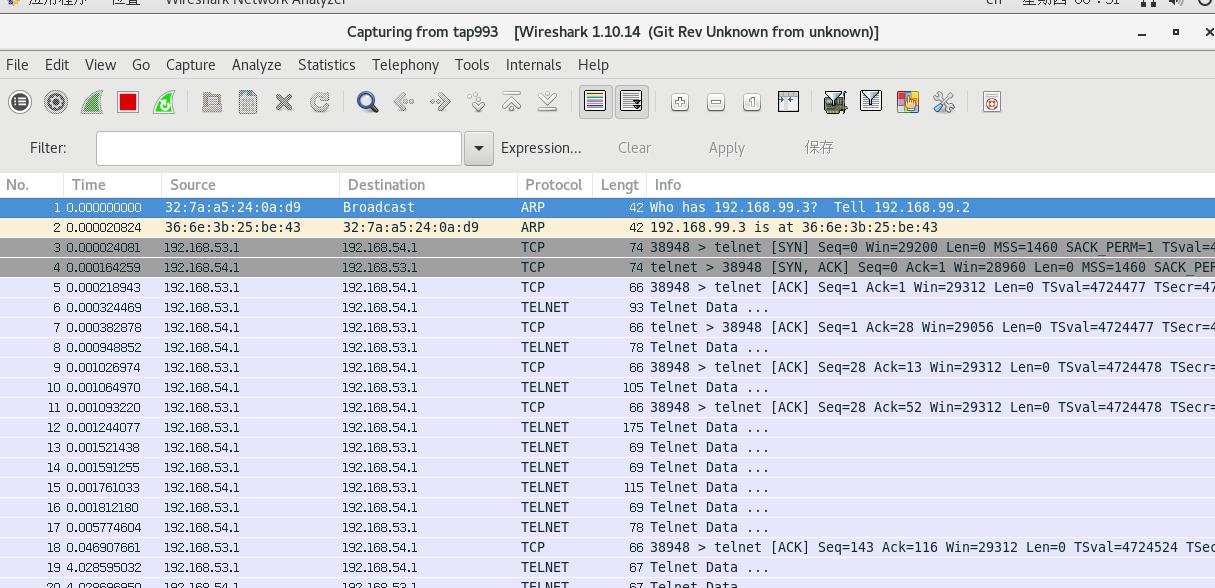Open the Help menu

point(593,64)
